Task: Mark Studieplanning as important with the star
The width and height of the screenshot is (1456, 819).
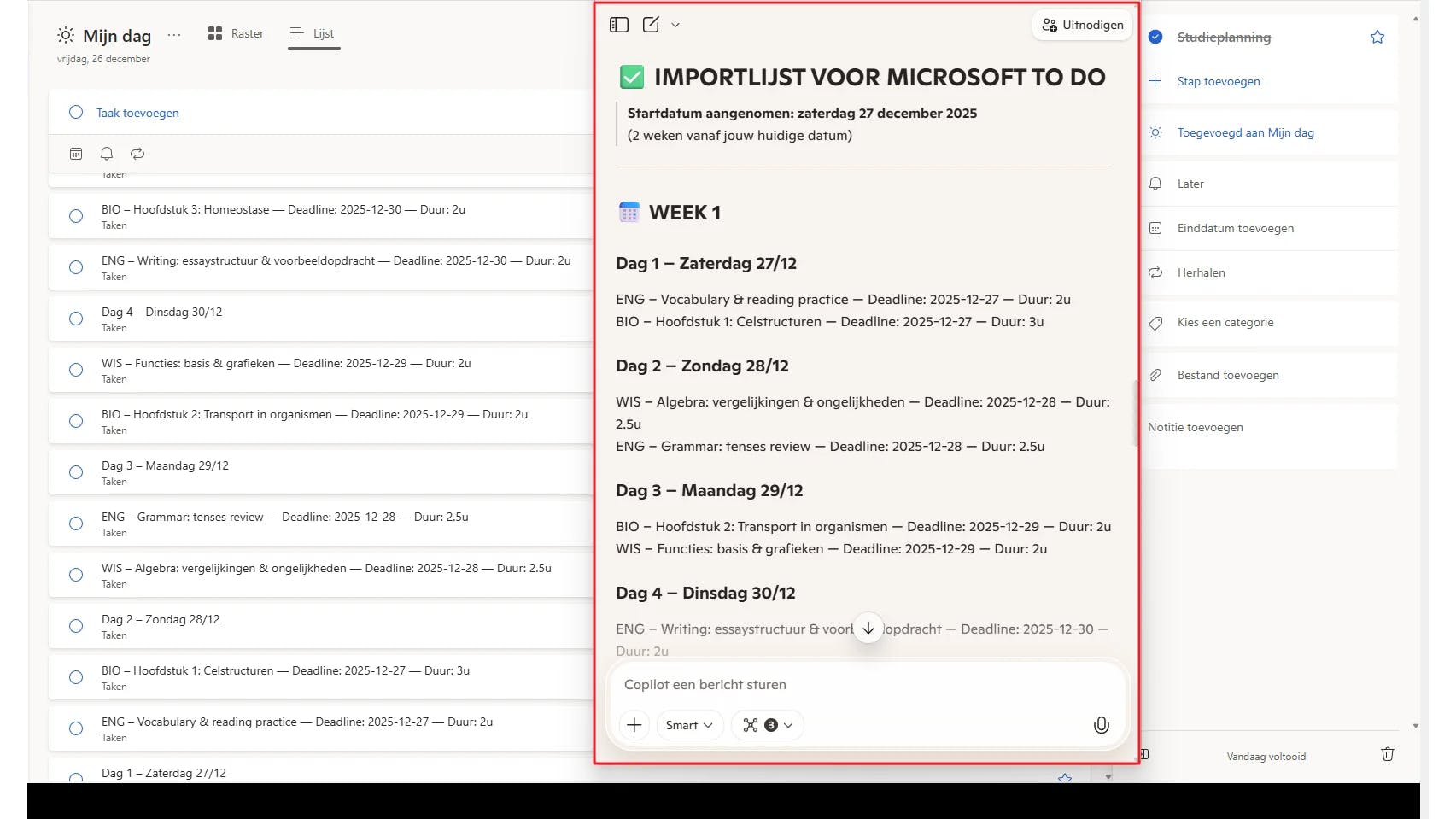Action: point(1377,37)
